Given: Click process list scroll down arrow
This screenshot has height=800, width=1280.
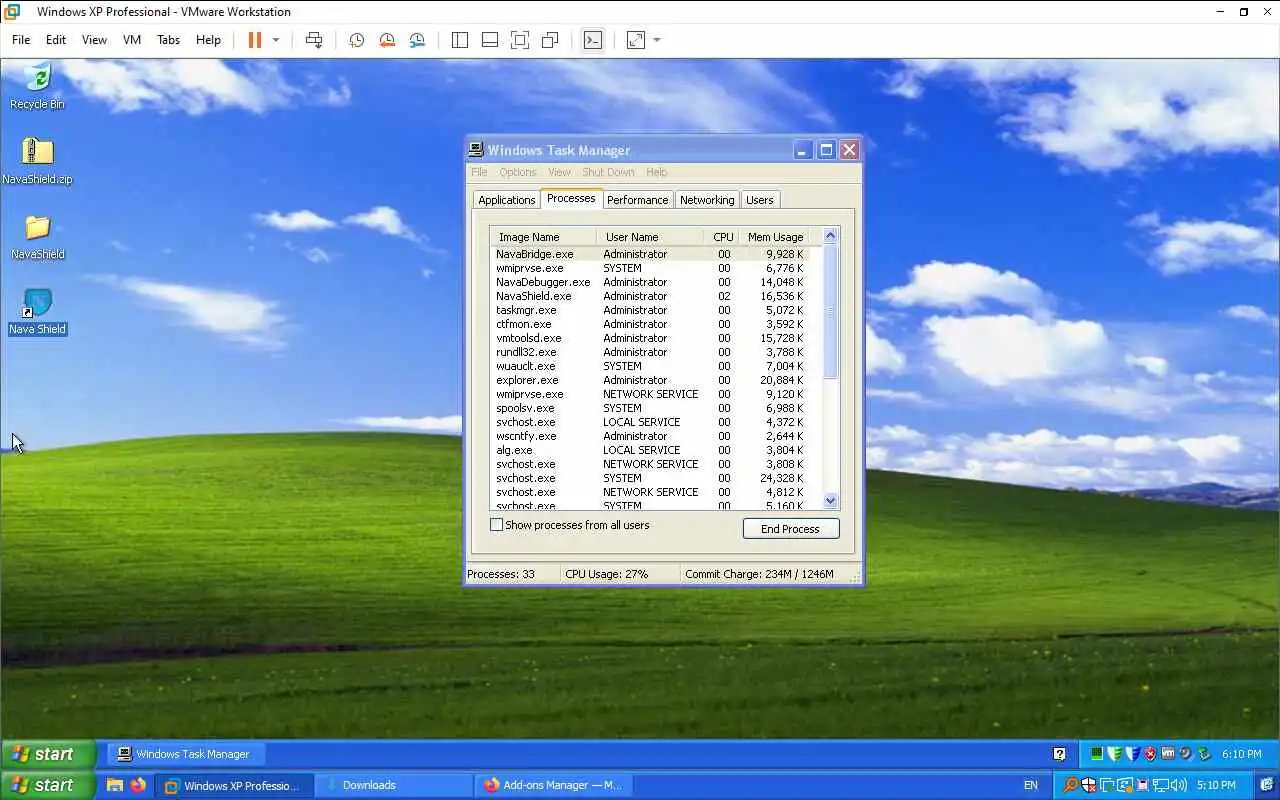Looking at the screenshot, I should pos(830,500).
